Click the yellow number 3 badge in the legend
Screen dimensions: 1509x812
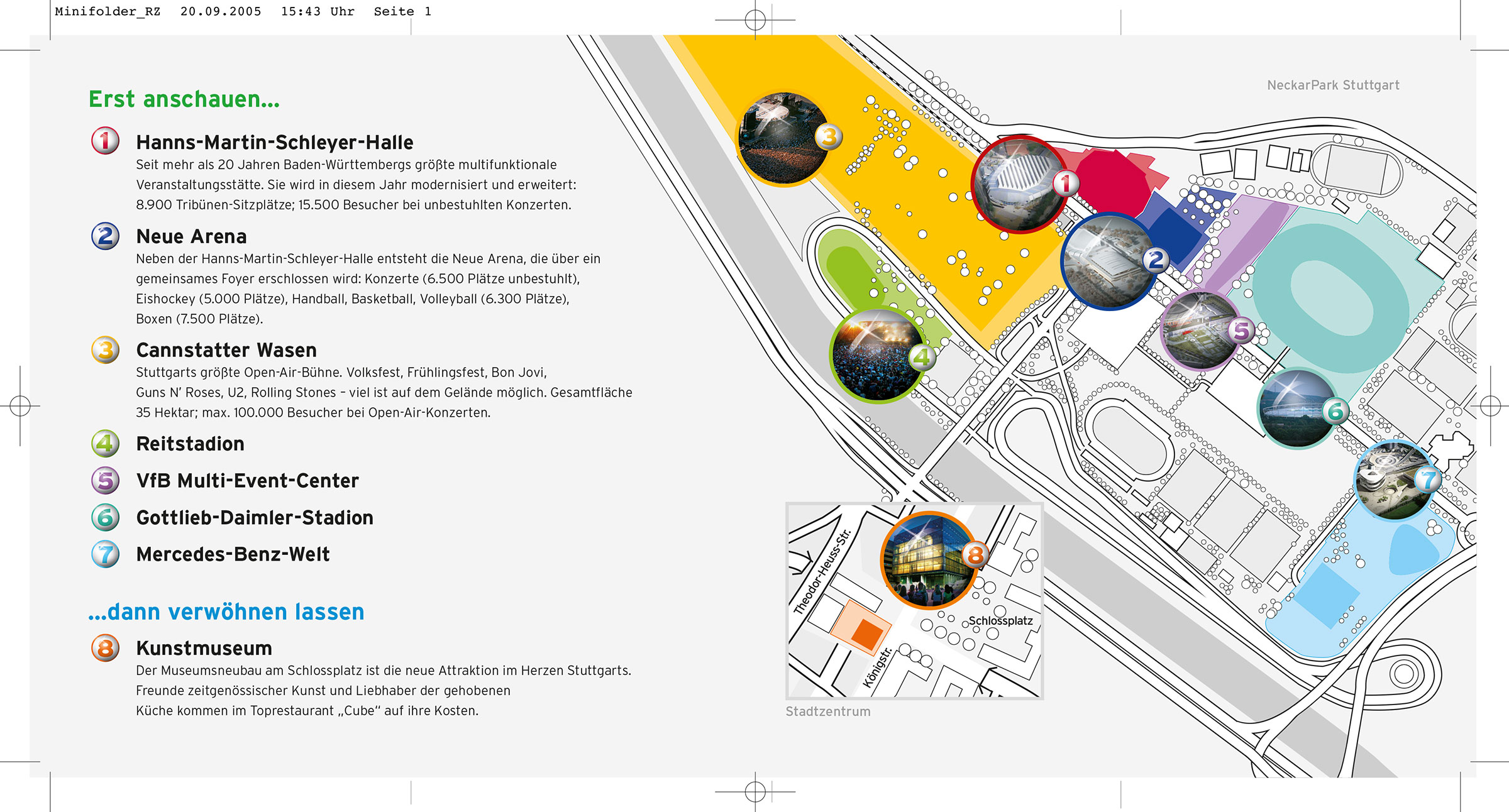(x=105, y=349)
